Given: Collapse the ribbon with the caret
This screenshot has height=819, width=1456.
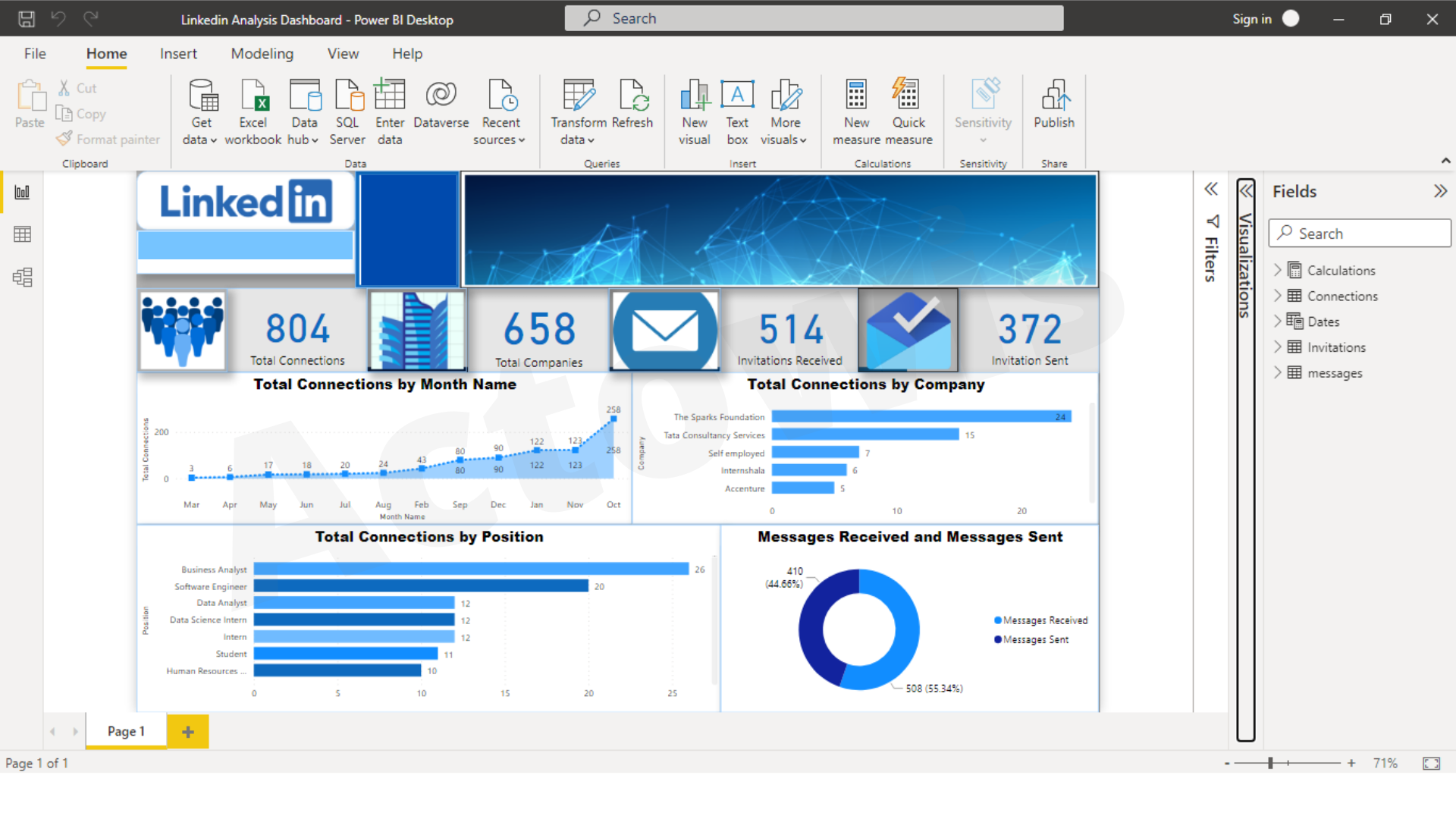Looking at the screenshot, I should click(1445, 161).
